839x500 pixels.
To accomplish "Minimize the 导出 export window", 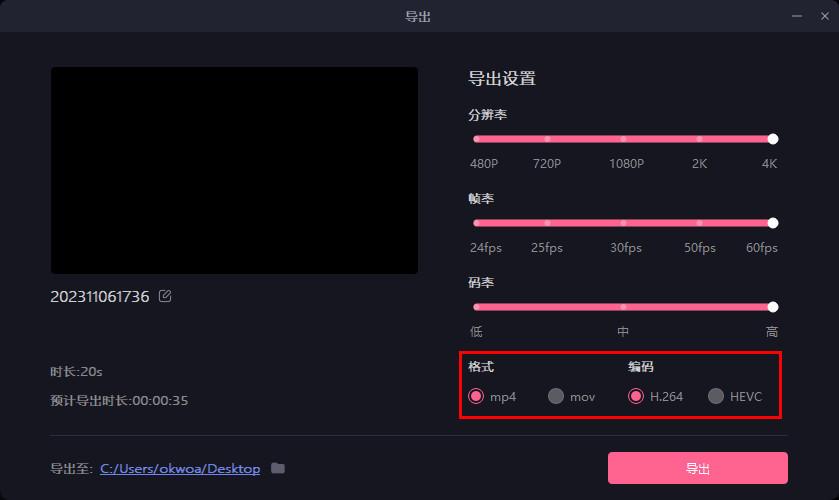I will coord(797,16).
